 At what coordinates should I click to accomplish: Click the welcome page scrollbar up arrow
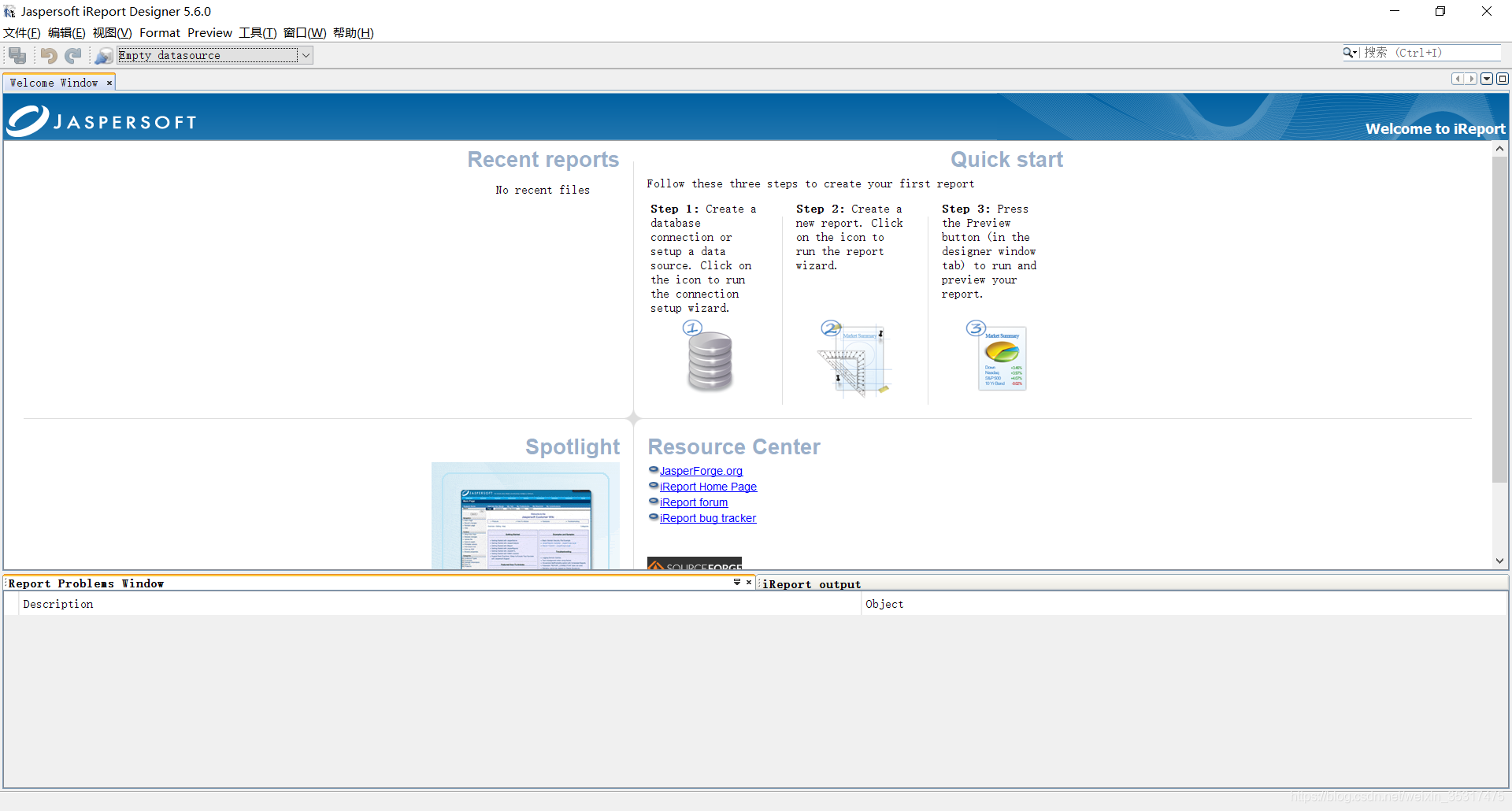1500,149
